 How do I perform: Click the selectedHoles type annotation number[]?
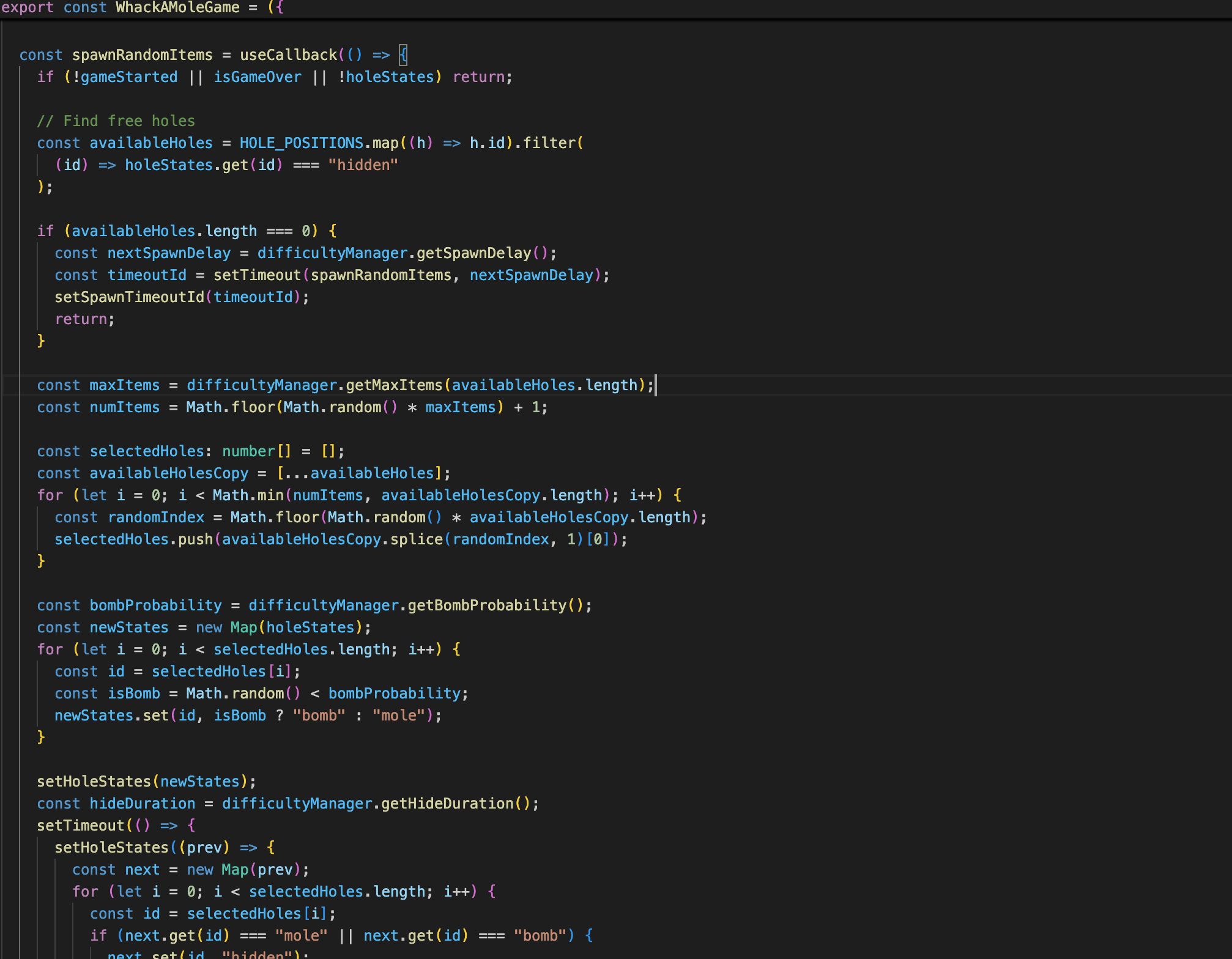pos(257,451)
